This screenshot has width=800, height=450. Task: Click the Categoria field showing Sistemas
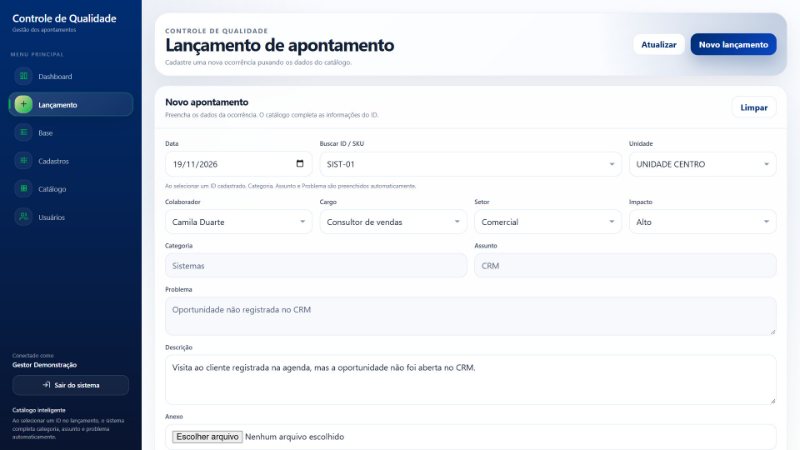tap(316, 266)
